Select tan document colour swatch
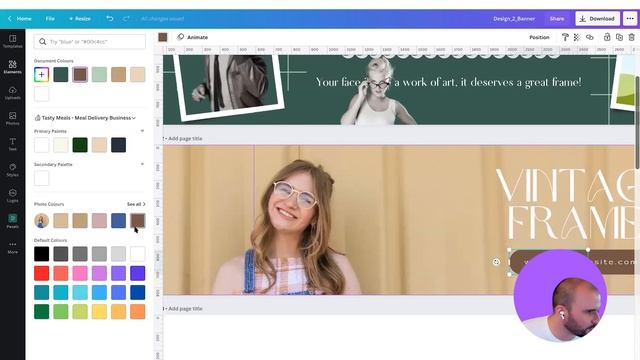The height and width of the screenshot is (360, 640). 118,74
